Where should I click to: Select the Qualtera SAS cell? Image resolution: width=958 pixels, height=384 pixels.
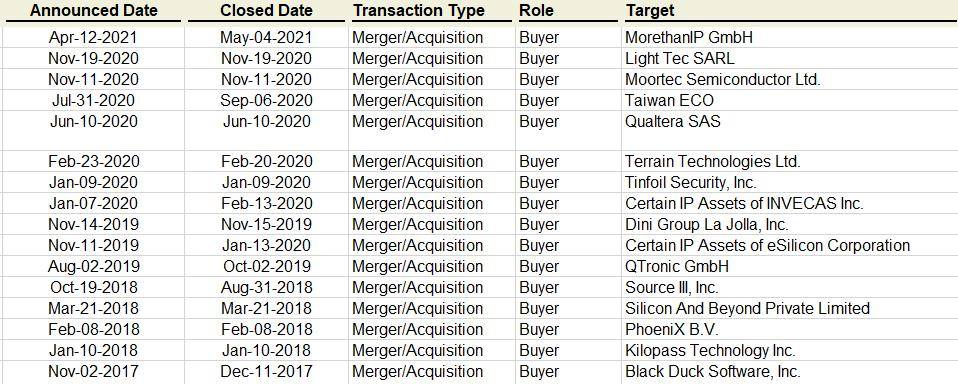click(x=672, y=121)
